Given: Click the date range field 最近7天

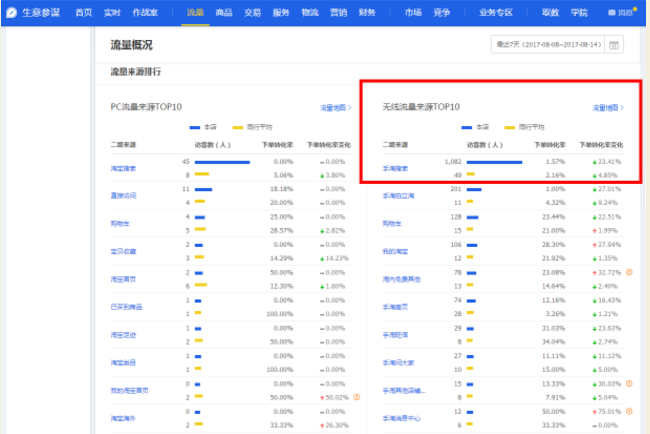Looking at the screenshot, I should click(x=548, y=45).
